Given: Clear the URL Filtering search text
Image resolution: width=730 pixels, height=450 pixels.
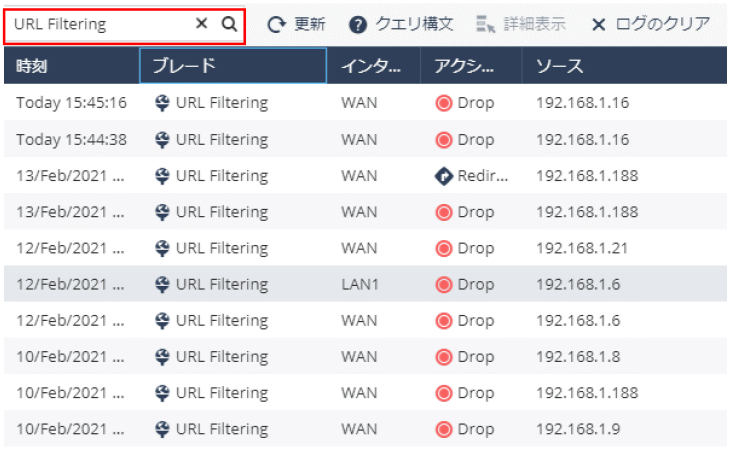Looking at the screenshot, I should 202,24.
